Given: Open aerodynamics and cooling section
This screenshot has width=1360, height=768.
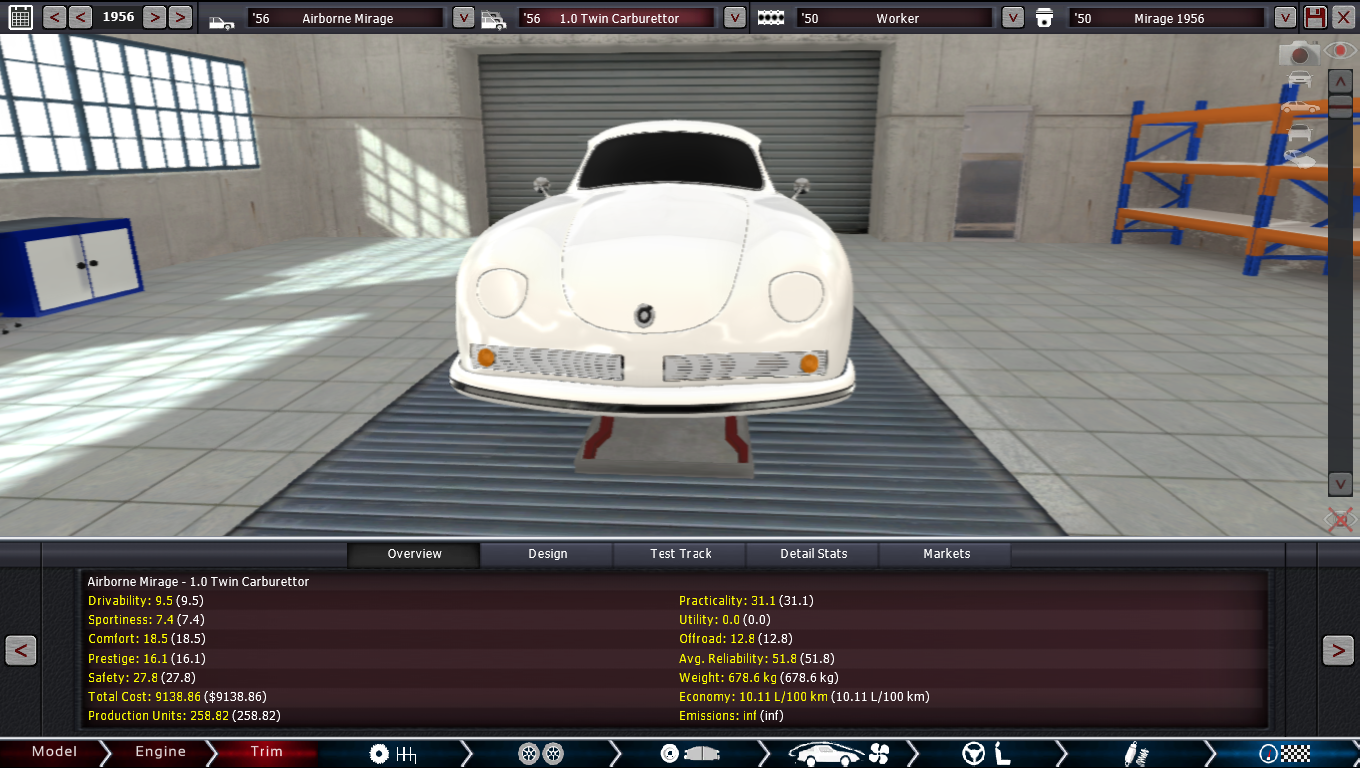Looking at the screenshot, I should pos(839,753).
